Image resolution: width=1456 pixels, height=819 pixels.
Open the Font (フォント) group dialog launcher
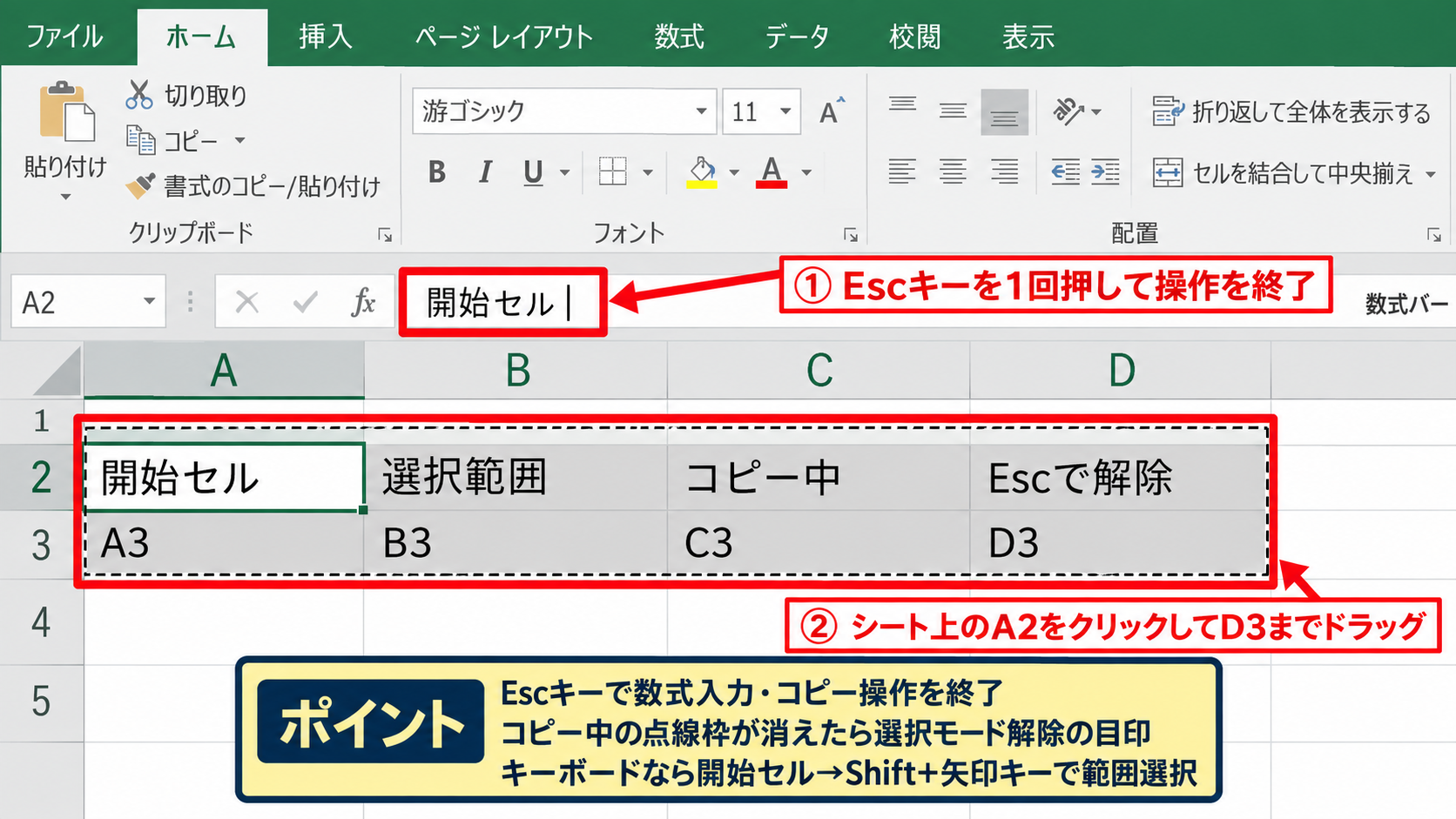click(x=851, y=235)
